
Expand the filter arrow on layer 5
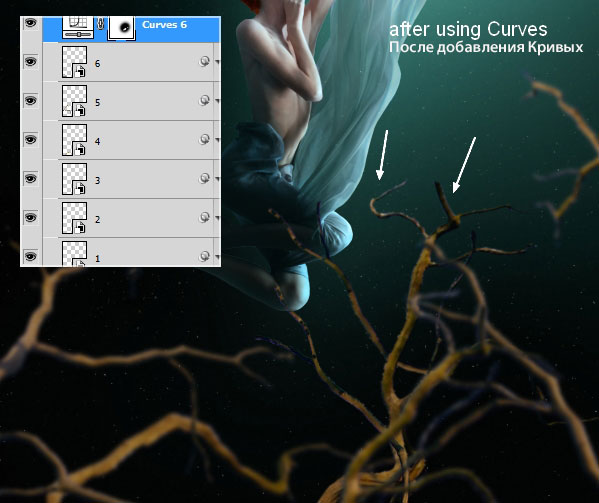pyautogui.click(x=217, y=101)
